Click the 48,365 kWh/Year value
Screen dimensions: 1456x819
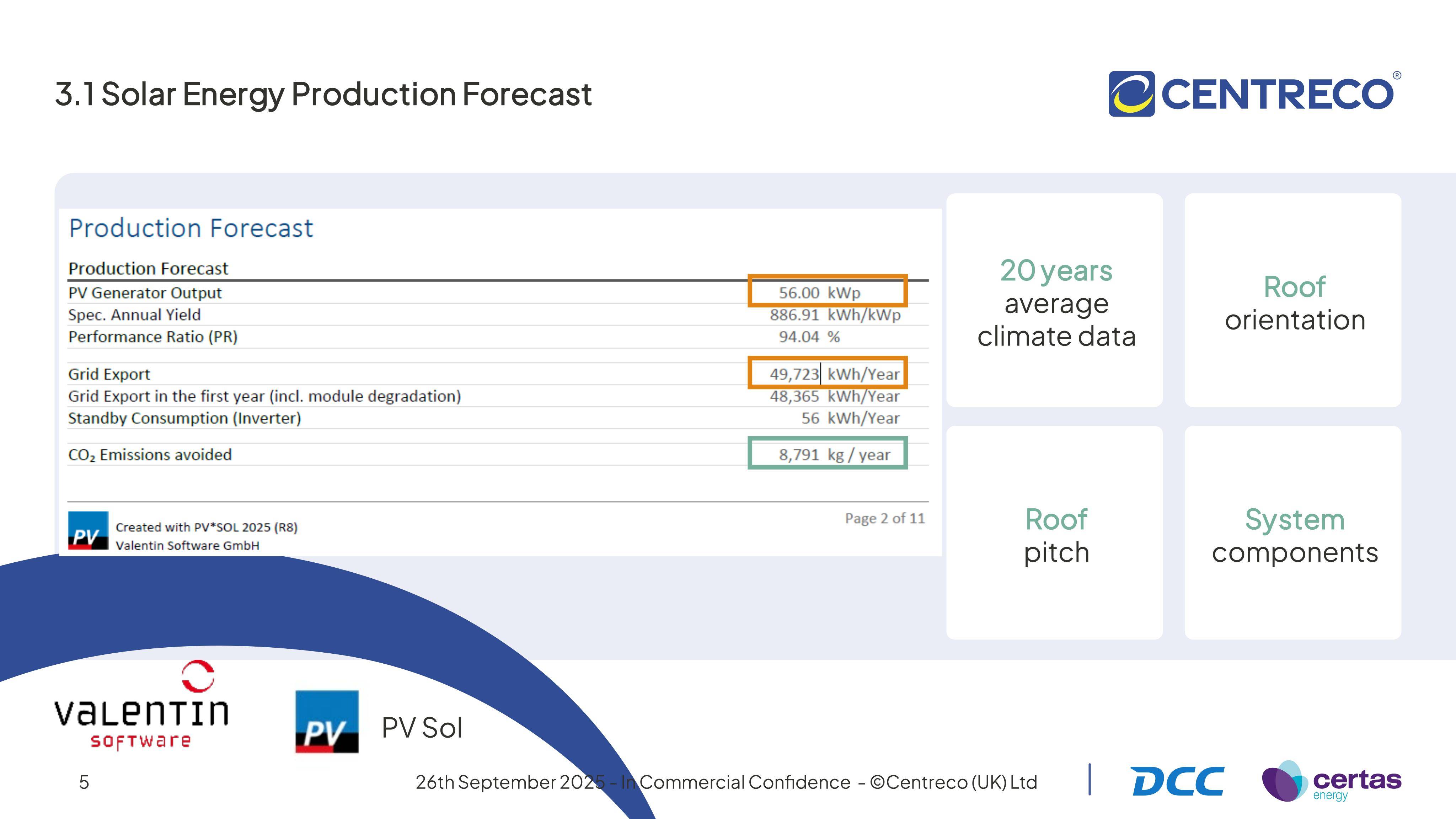click(835, 396)
